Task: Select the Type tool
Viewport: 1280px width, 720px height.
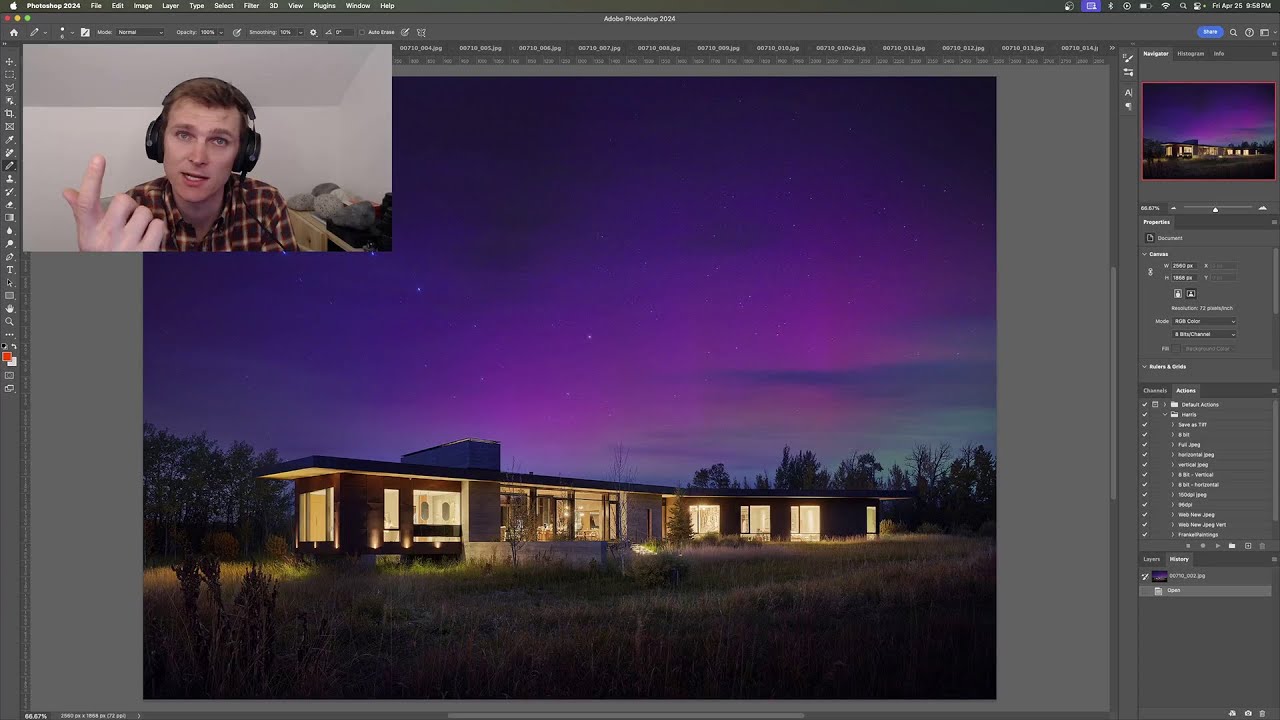Action: pyautogui.click(x=10, y=270)
